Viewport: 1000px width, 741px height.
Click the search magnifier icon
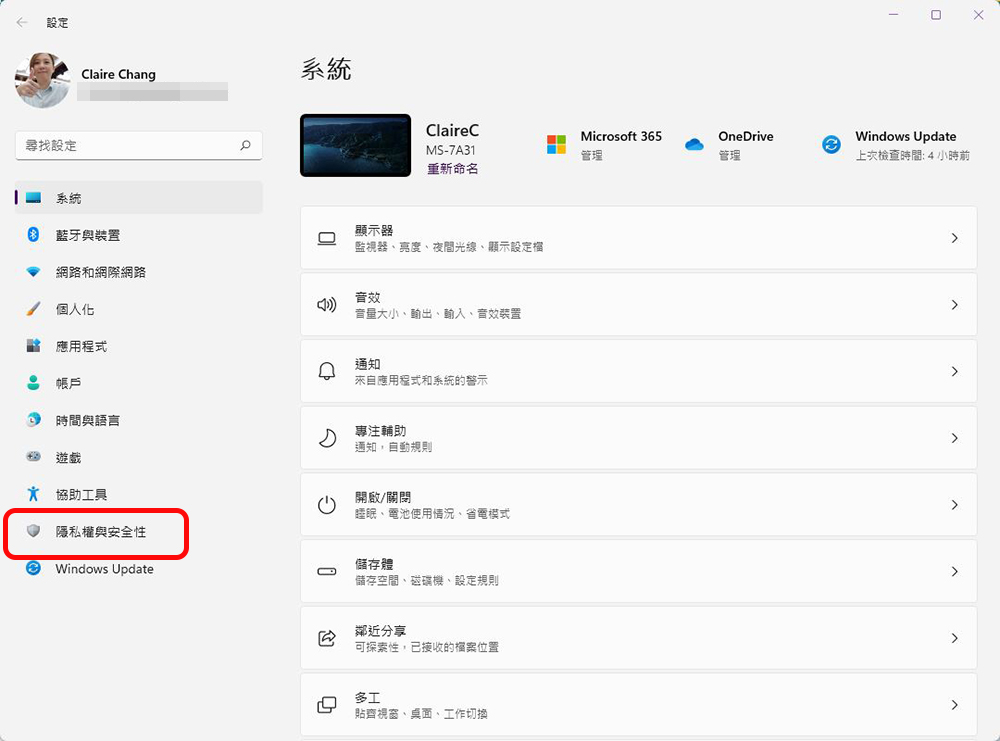point(246,145)
